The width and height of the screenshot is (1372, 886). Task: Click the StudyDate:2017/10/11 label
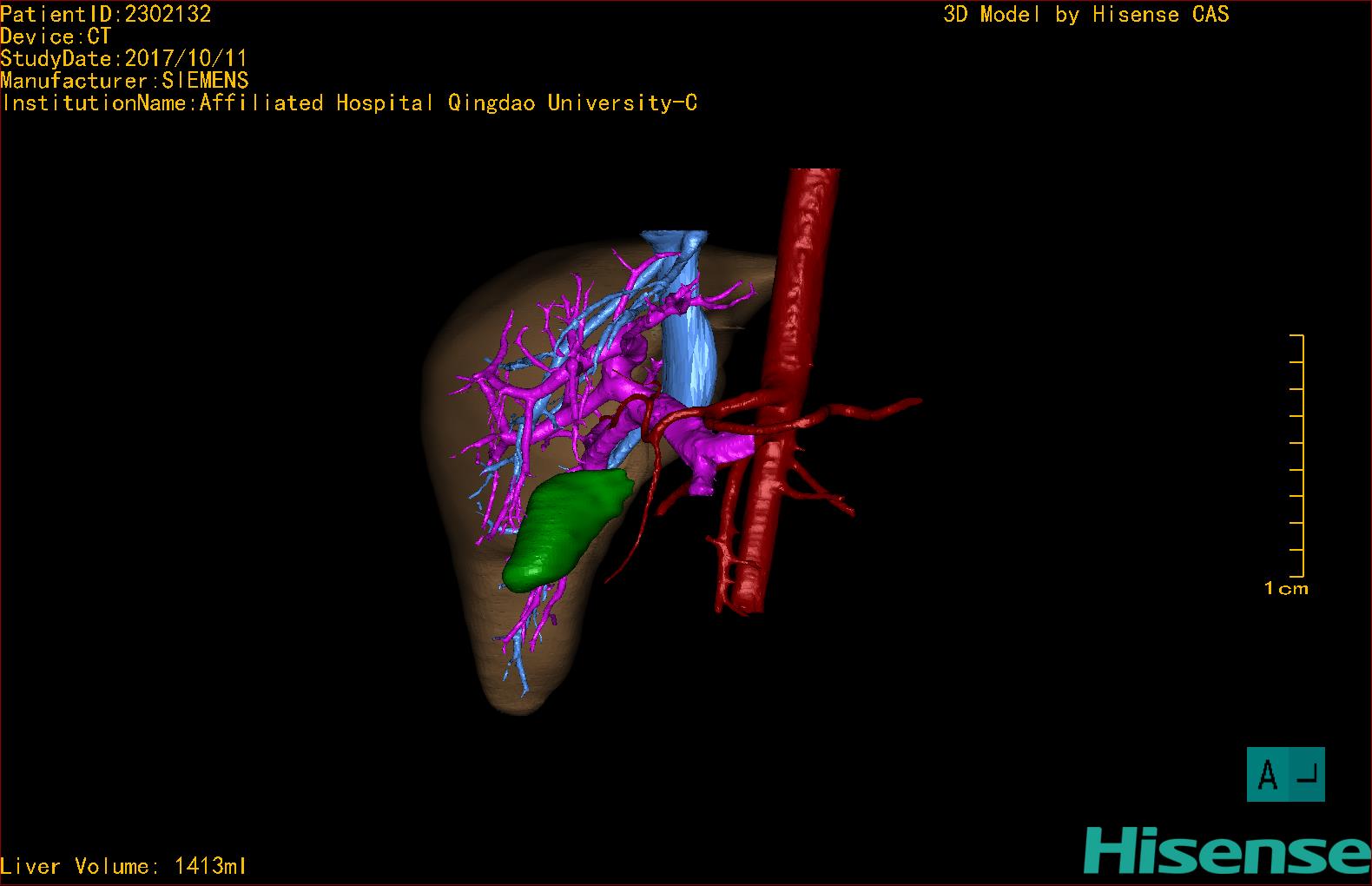(124, 58)
